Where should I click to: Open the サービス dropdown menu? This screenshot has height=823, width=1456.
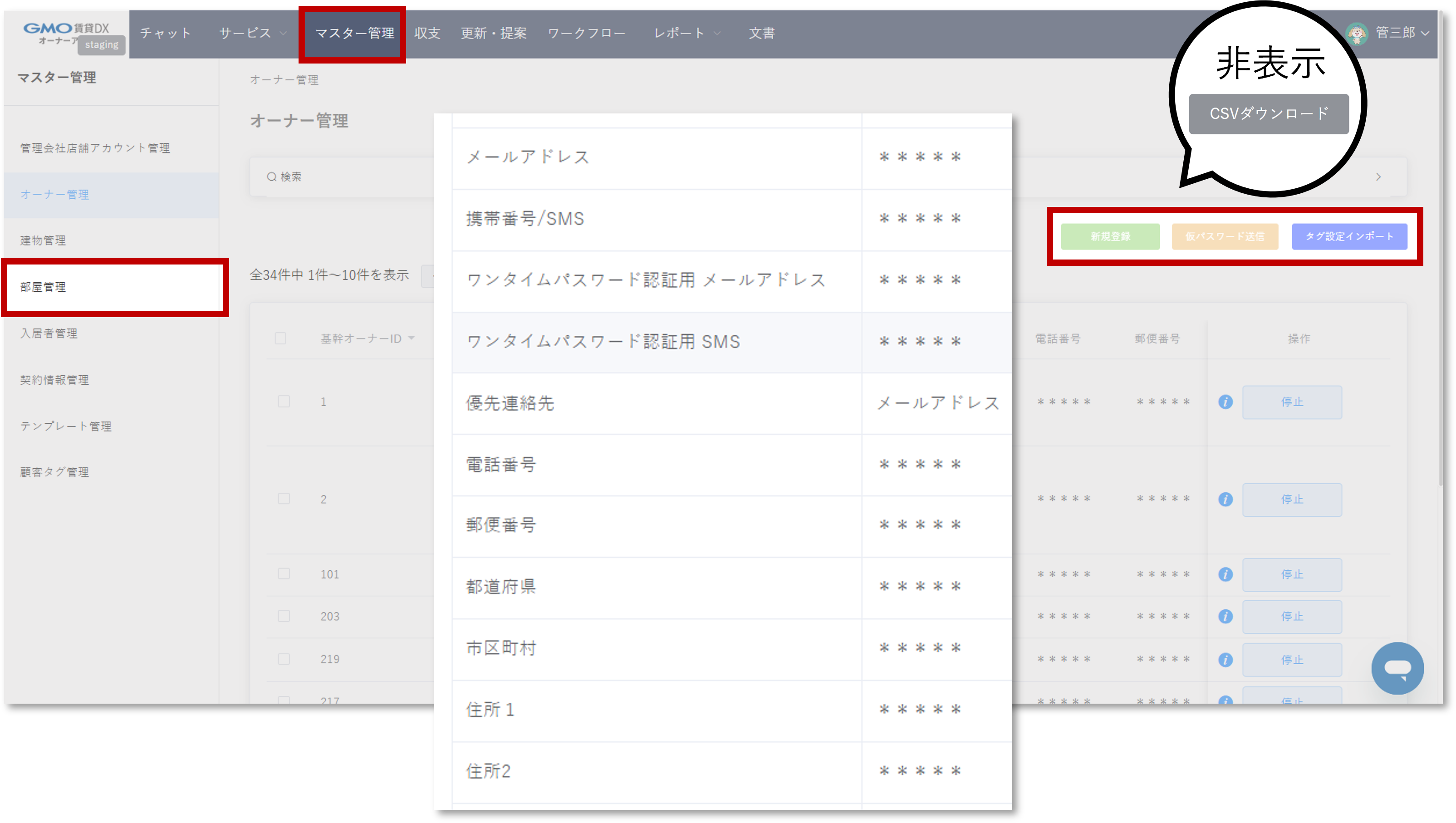251,34
